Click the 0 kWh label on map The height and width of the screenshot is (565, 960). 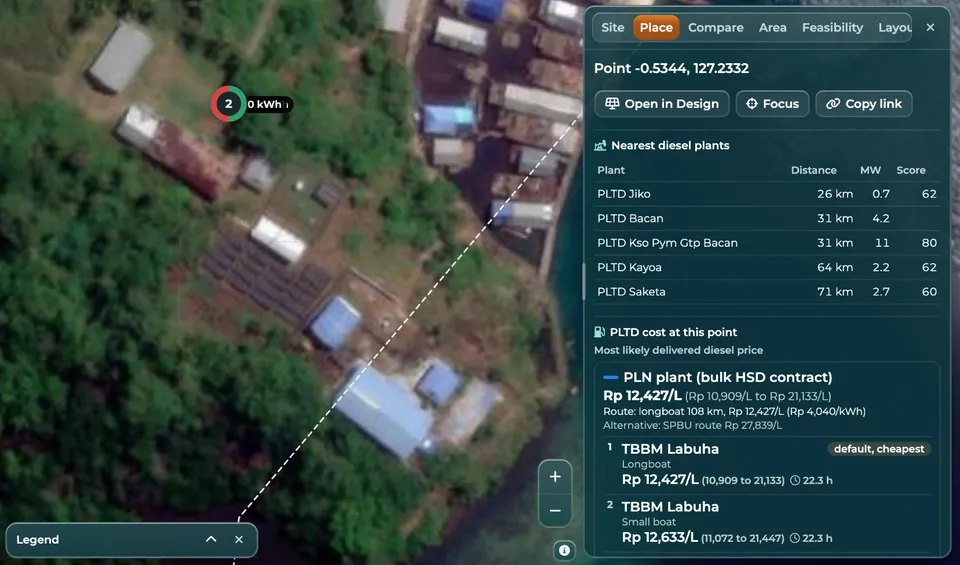tap(268, 105)
